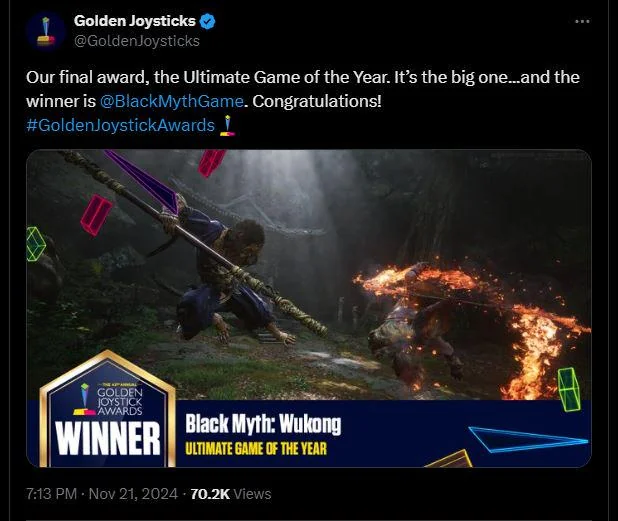This screenshot has height=521, width=618.
Task: Open the @GoldenJoysticks handle link
Action: (x=137, y=41)
